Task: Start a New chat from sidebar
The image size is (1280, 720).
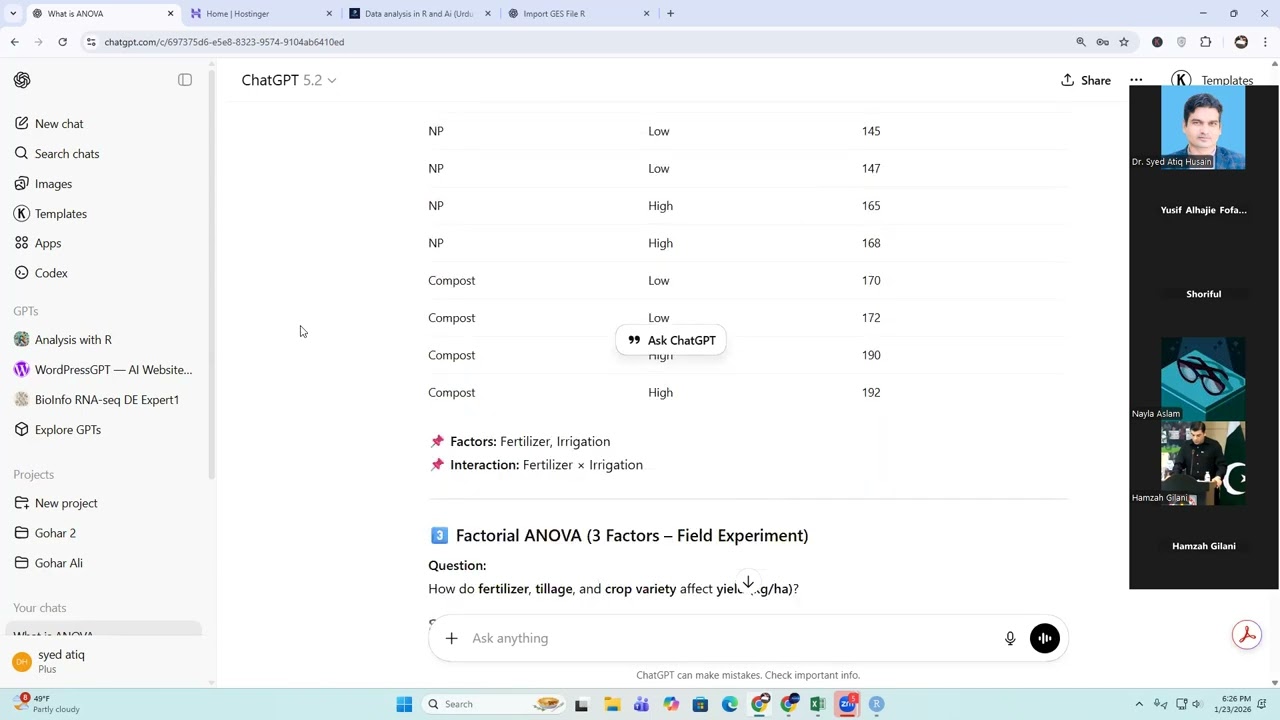Action: coord(59,124)
